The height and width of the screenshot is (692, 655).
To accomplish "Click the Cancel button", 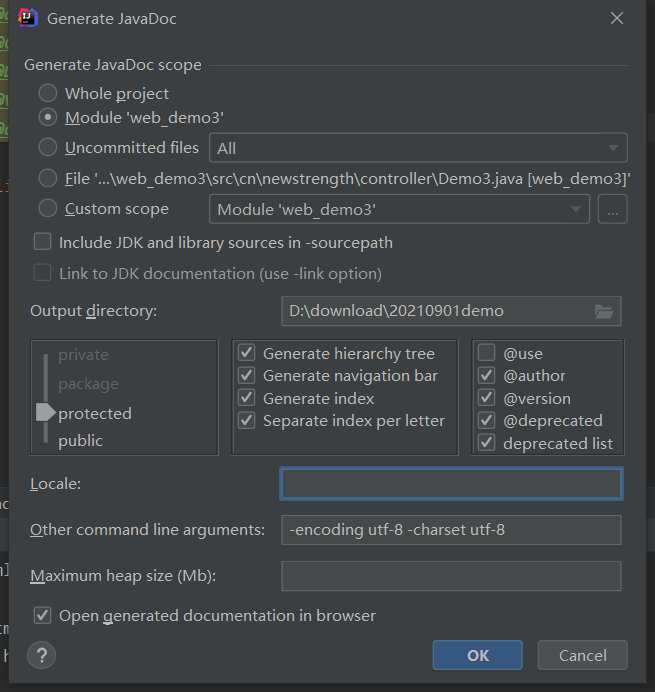I will pos(582,655).
